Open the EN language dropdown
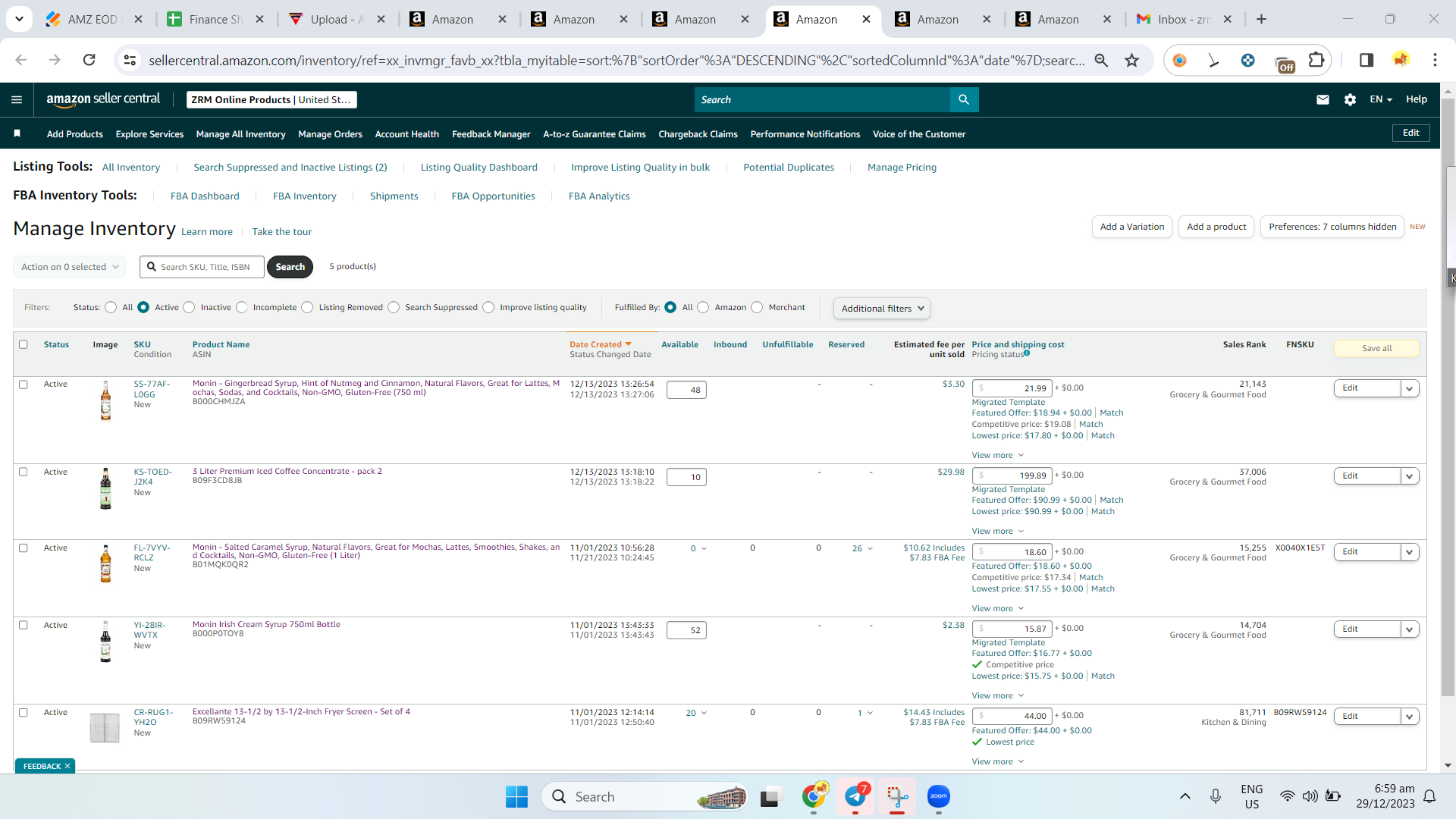The height and width of the screenshot is (819, 1456). click(x=1381, y=99)
